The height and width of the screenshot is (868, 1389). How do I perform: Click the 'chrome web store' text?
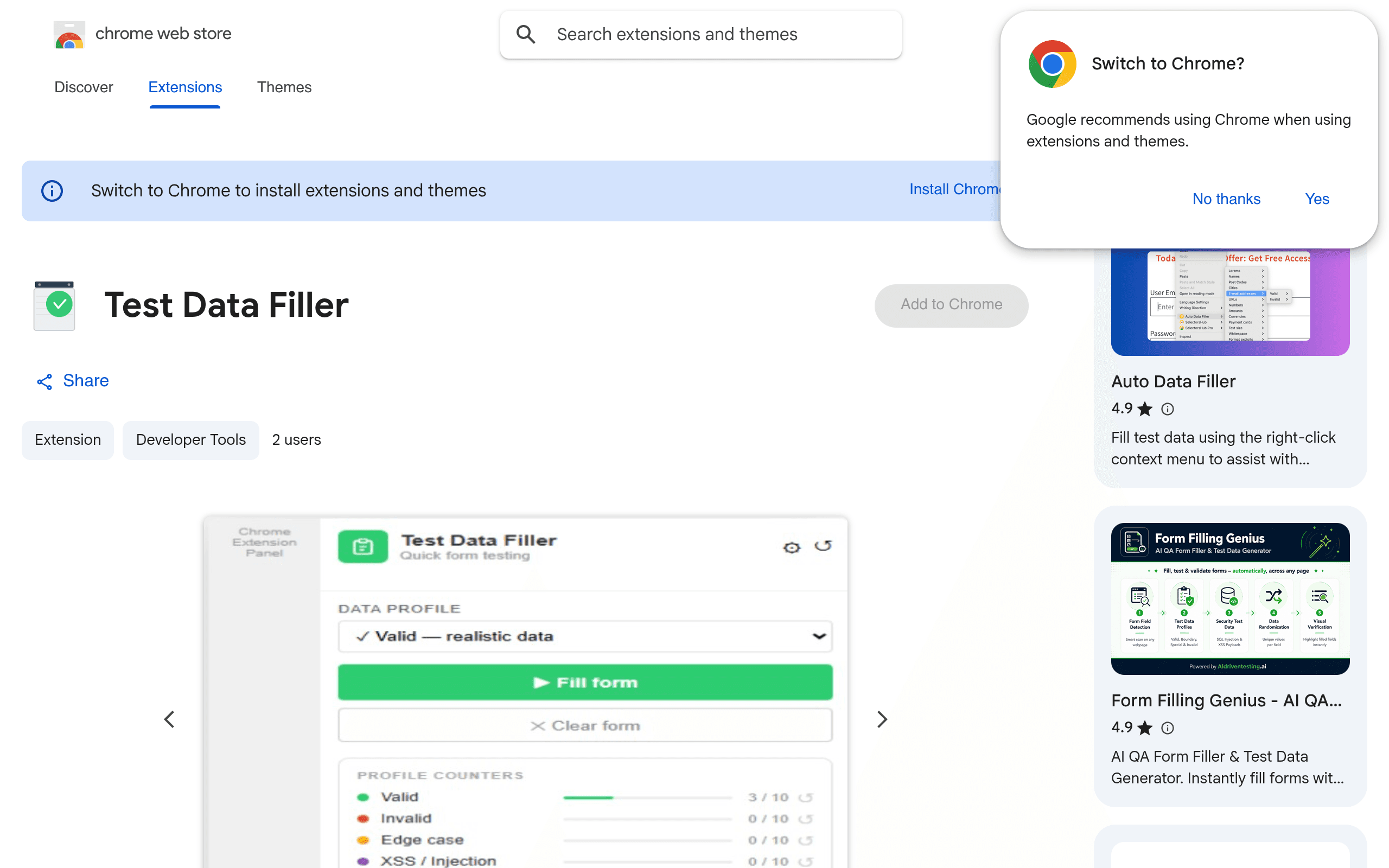(x=163, y=34)
